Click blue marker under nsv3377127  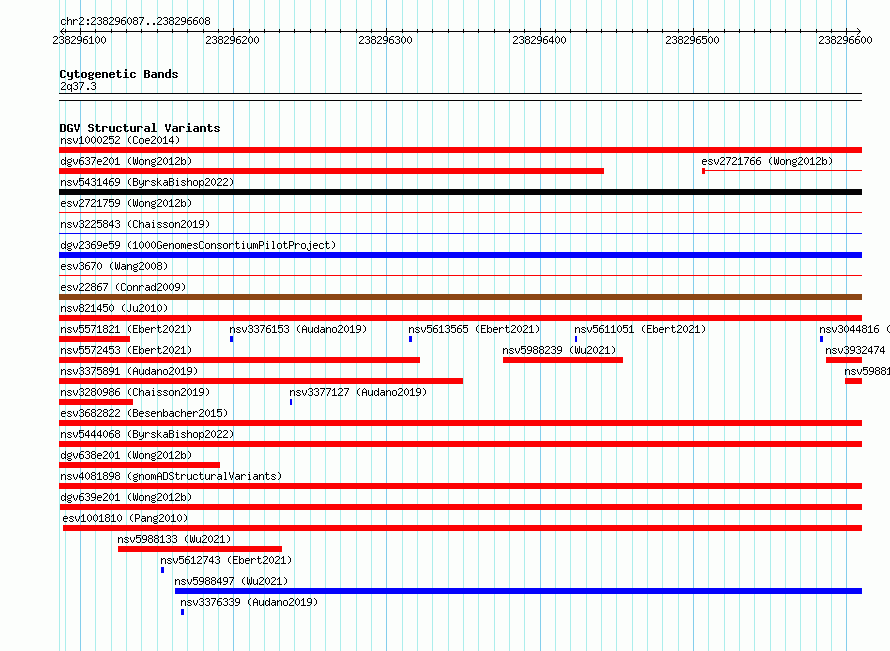(291, 402)
